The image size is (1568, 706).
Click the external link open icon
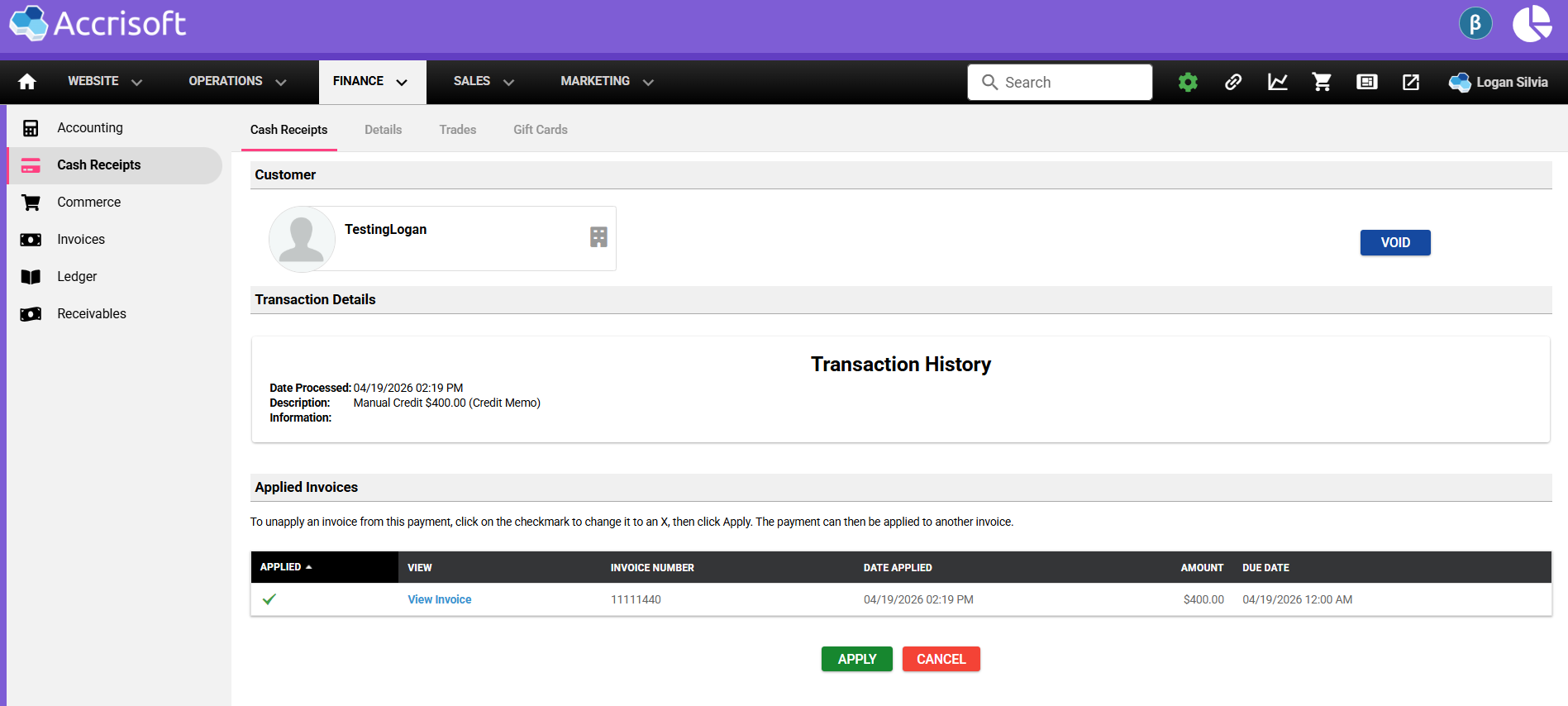pyautogui.click(x=1411, y=82)
